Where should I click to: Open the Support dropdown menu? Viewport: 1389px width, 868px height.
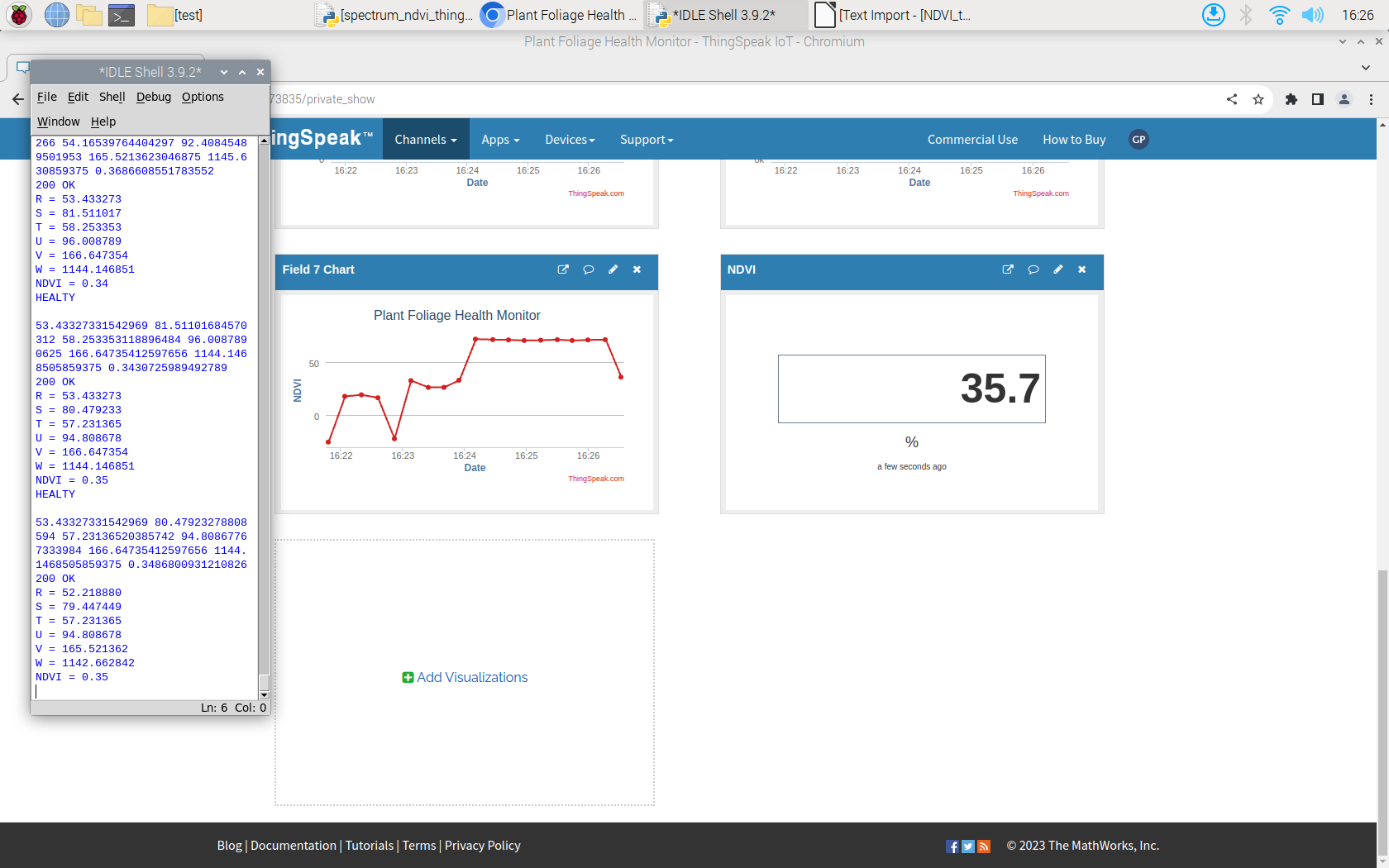coord(647,140)
